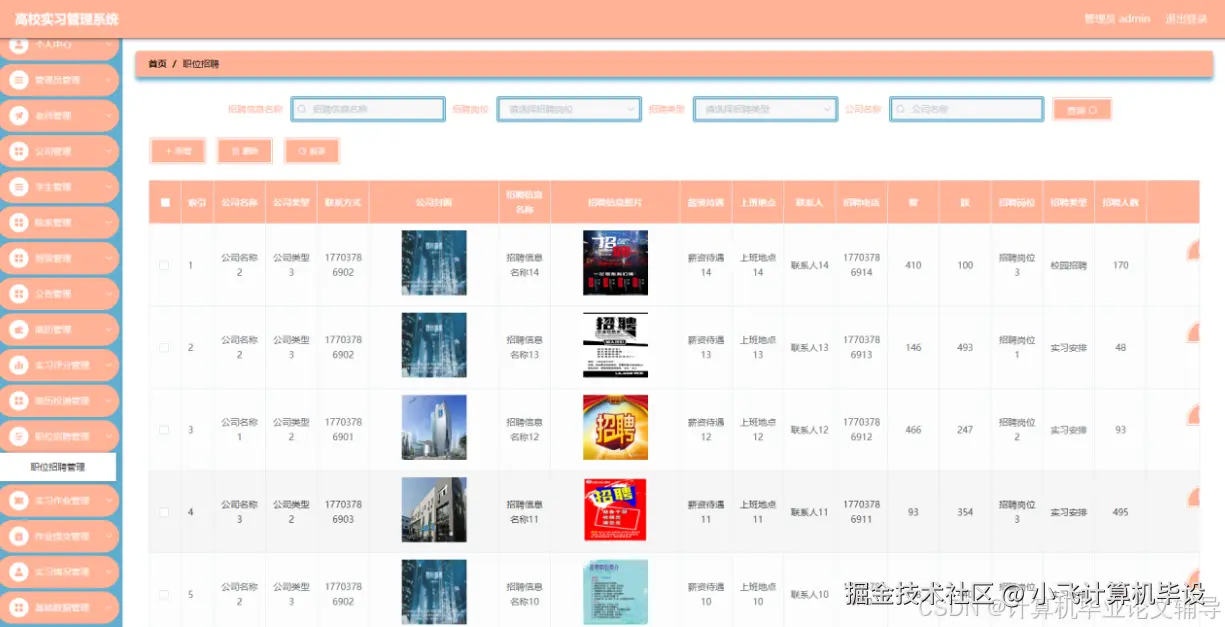Expand 基础数据管理 via its chevron
This screenshot has height=627, width=1225.
pyautogui.click(x=108, y=608)
